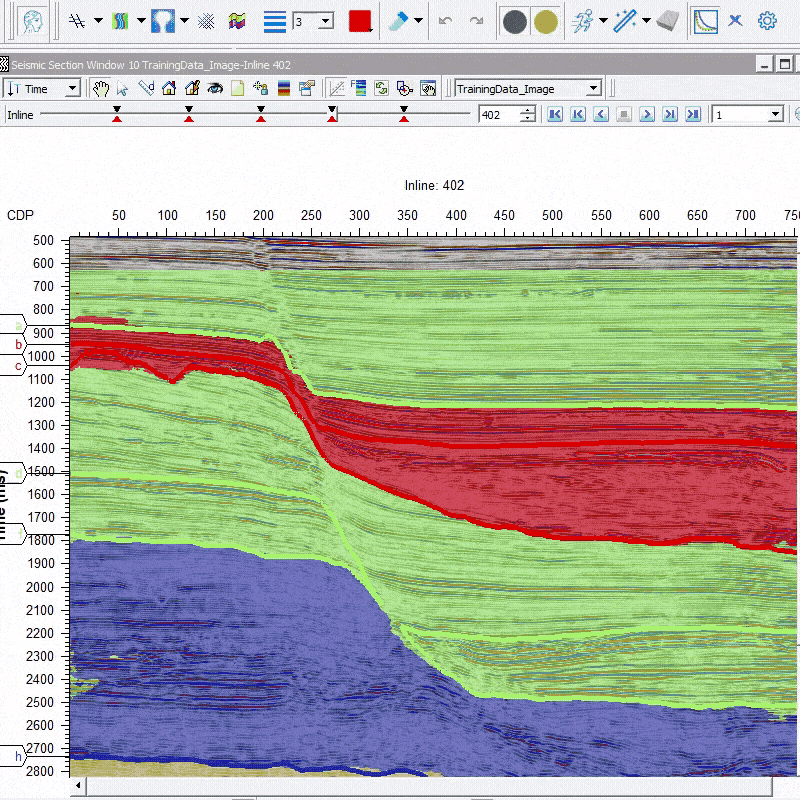800x800 pixels.
Task: Toggle the olive yellow circle button
Action: (x=545, y=22)
